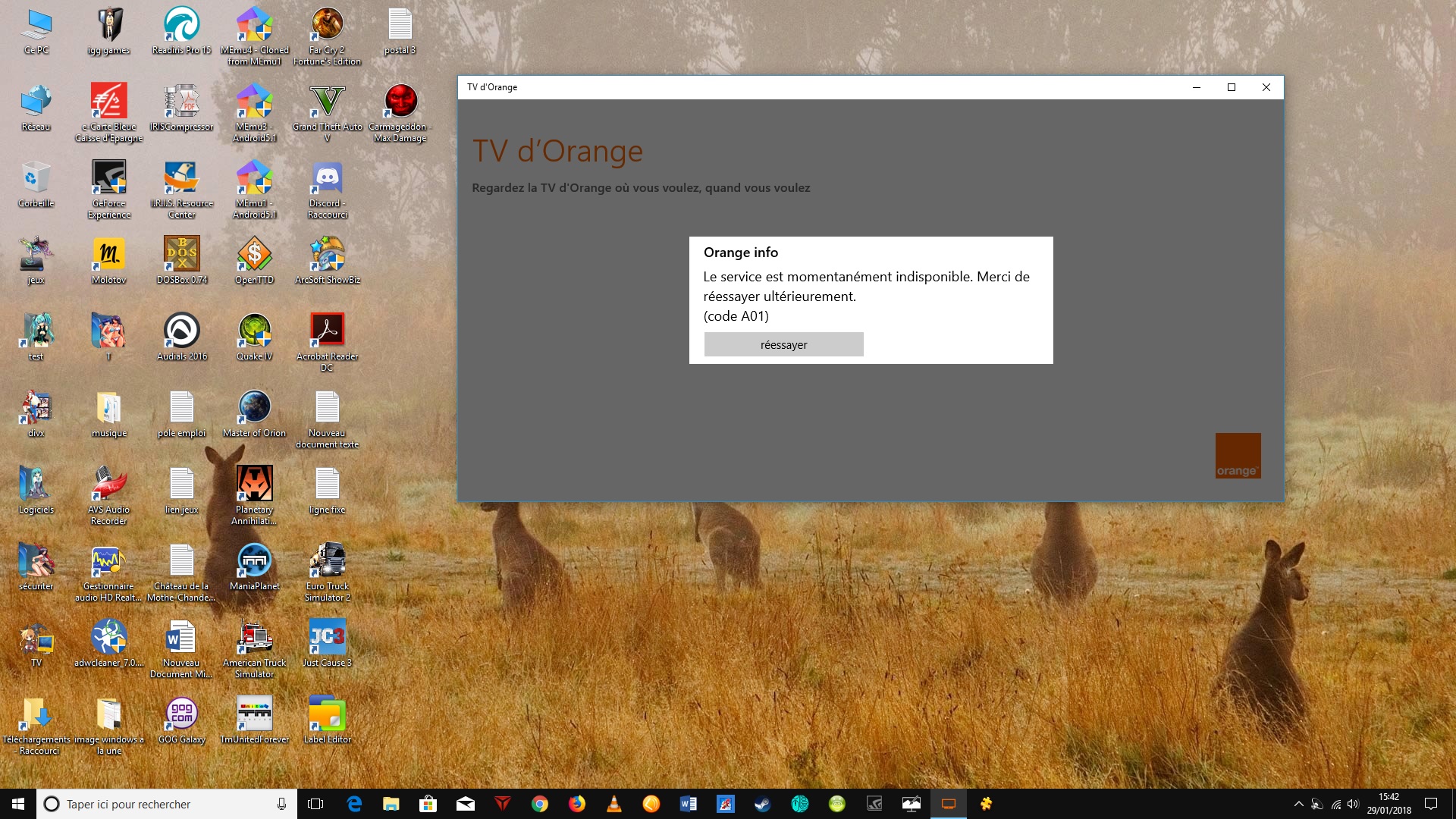This screenshot has width=1456, height=819.
Task: Click the Windows Start button
Action: (18, 804)
